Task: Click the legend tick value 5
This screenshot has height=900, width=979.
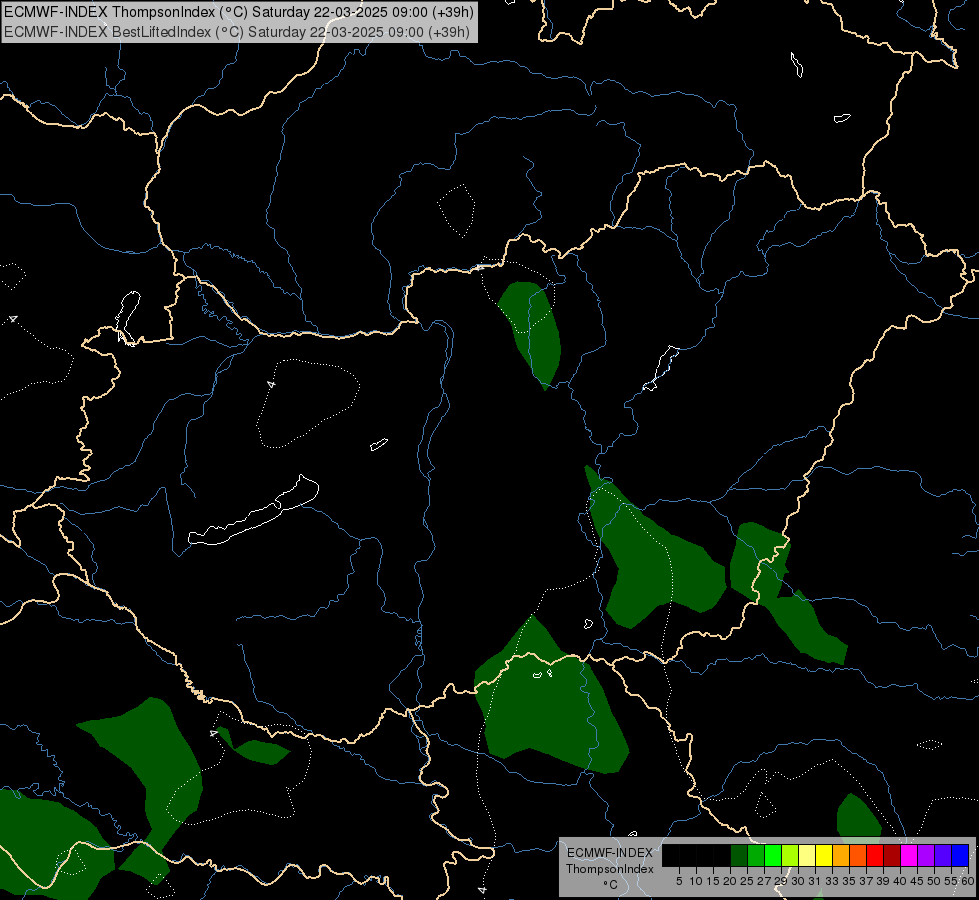Action: 679,881
